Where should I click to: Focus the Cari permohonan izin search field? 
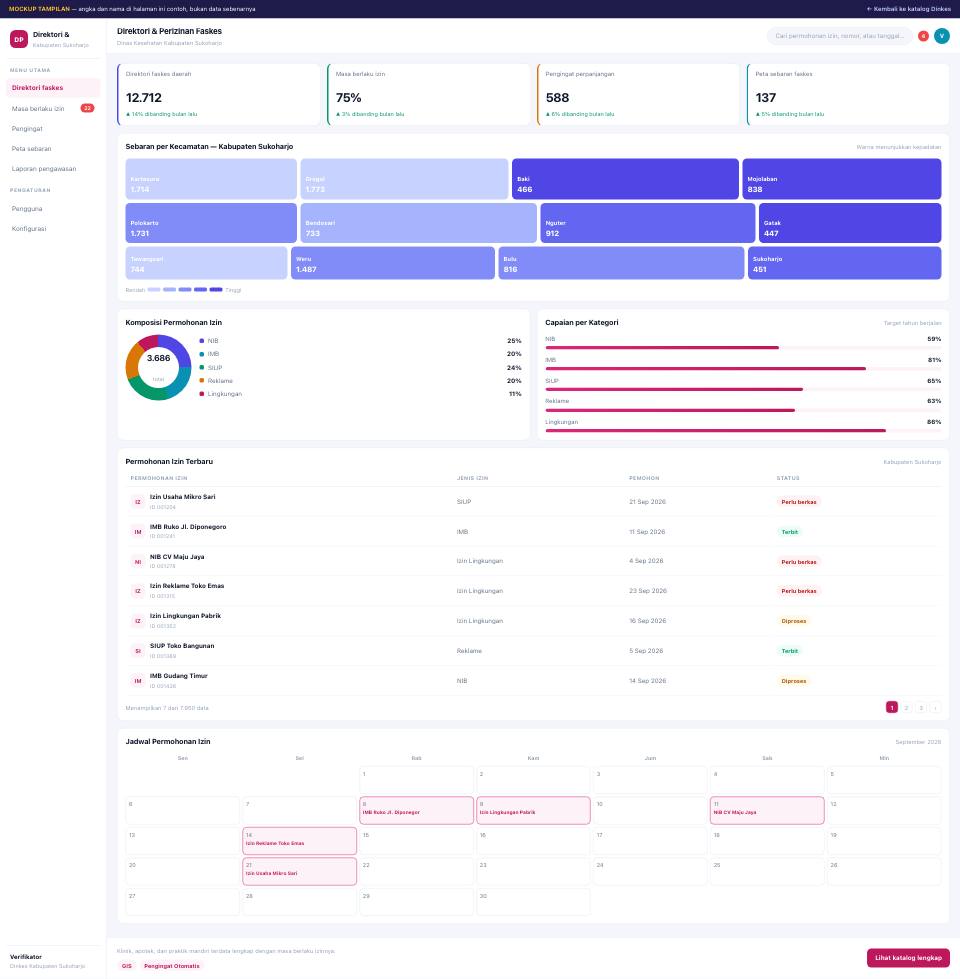tap(840, 36)
